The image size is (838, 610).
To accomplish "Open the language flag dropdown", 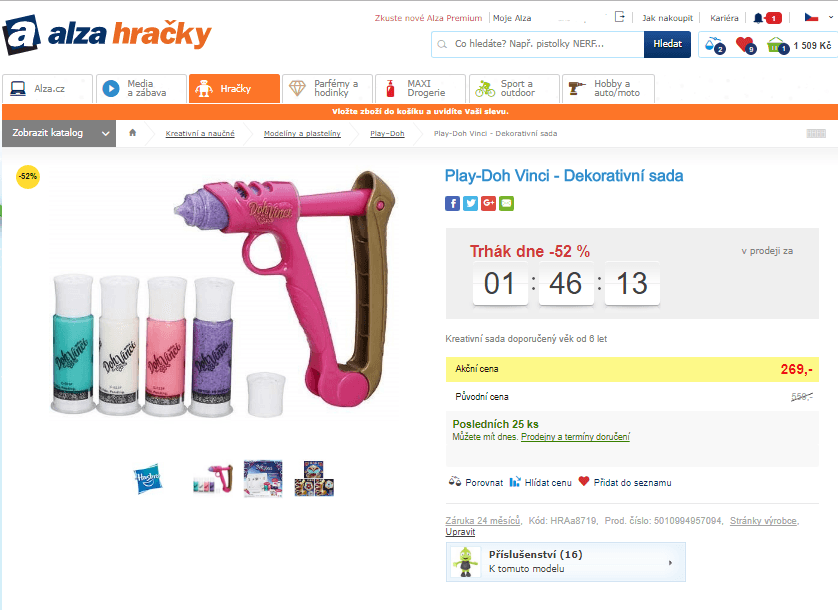I will coord(818,17).
